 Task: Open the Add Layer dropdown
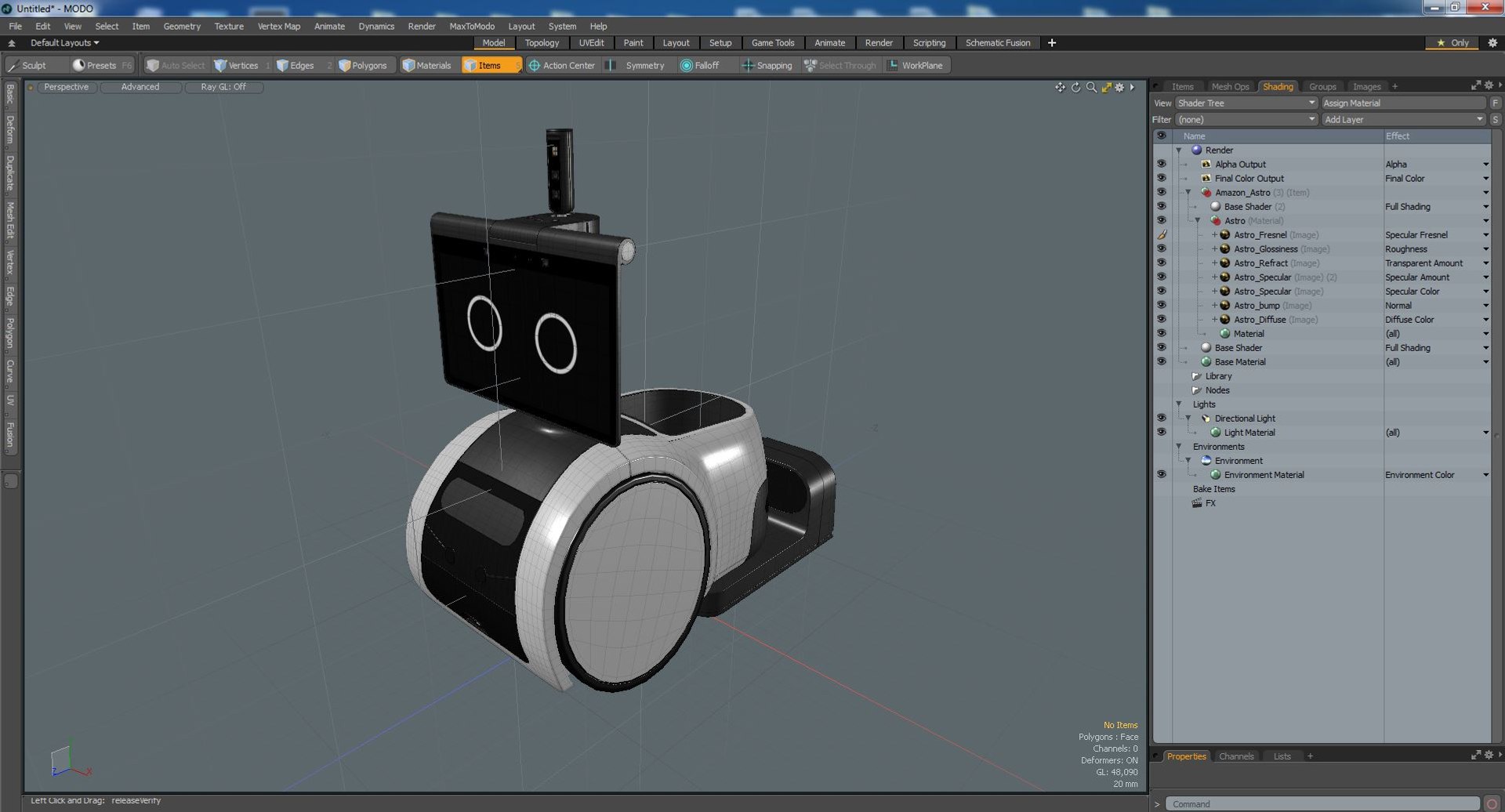pos(1403,120)
